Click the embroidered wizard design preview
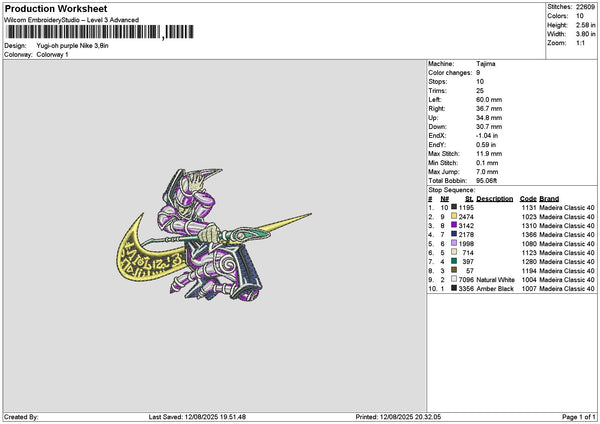This screenshot has height=424, width=600. point(214,235)
